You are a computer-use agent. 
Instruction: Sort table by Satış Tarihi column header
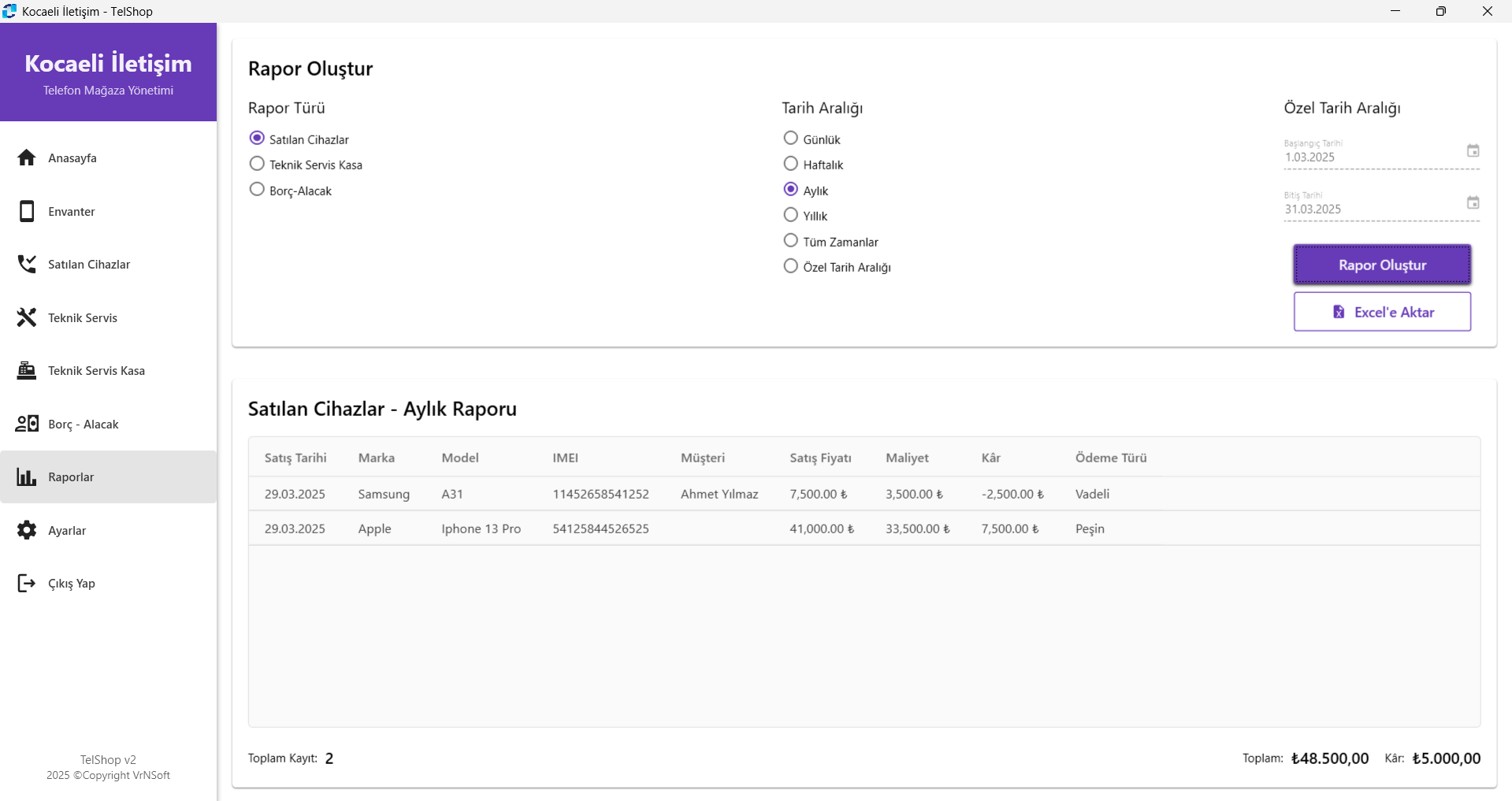(x=295, y=458)
